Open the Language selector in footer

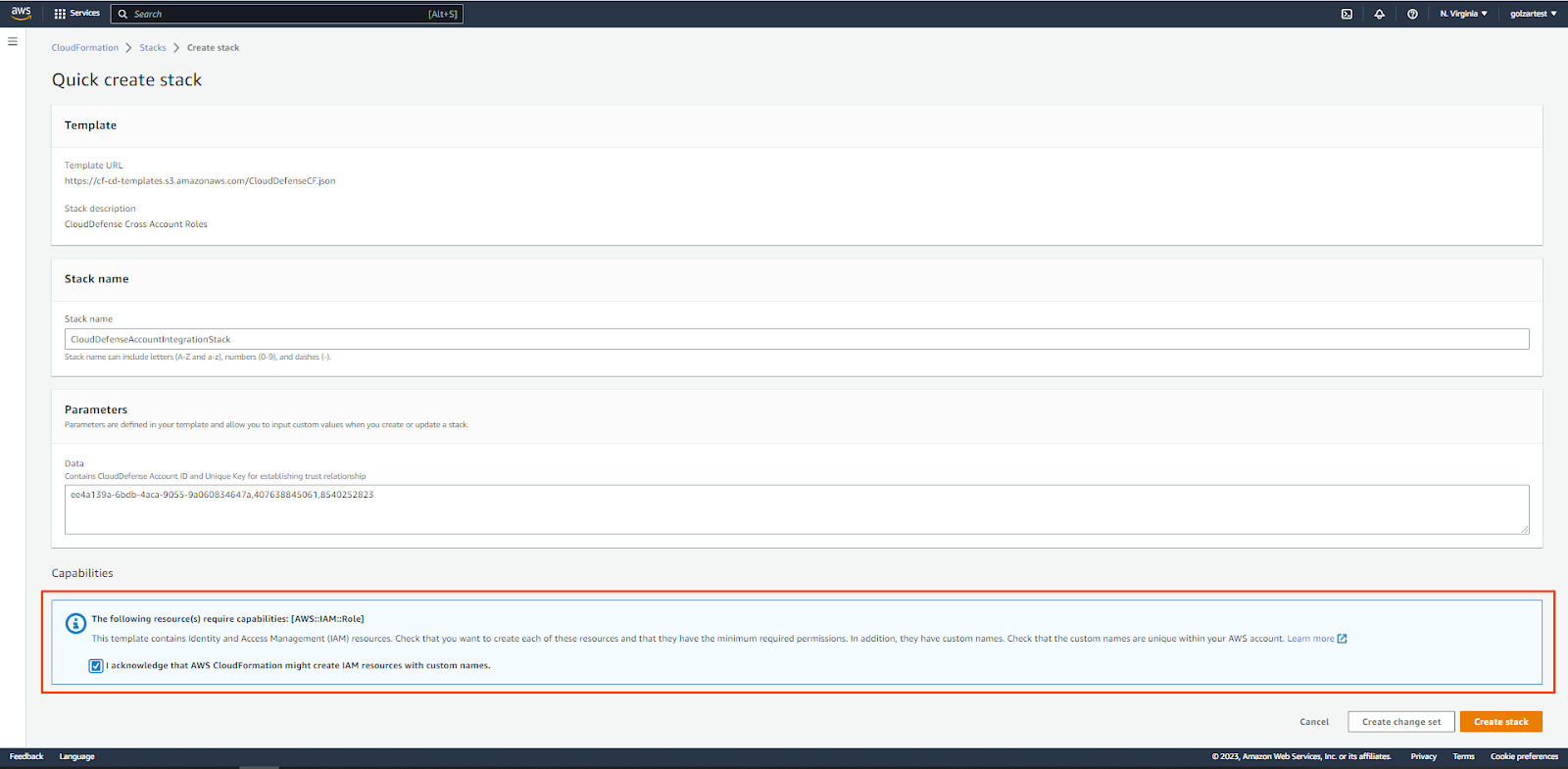[76, 756]
